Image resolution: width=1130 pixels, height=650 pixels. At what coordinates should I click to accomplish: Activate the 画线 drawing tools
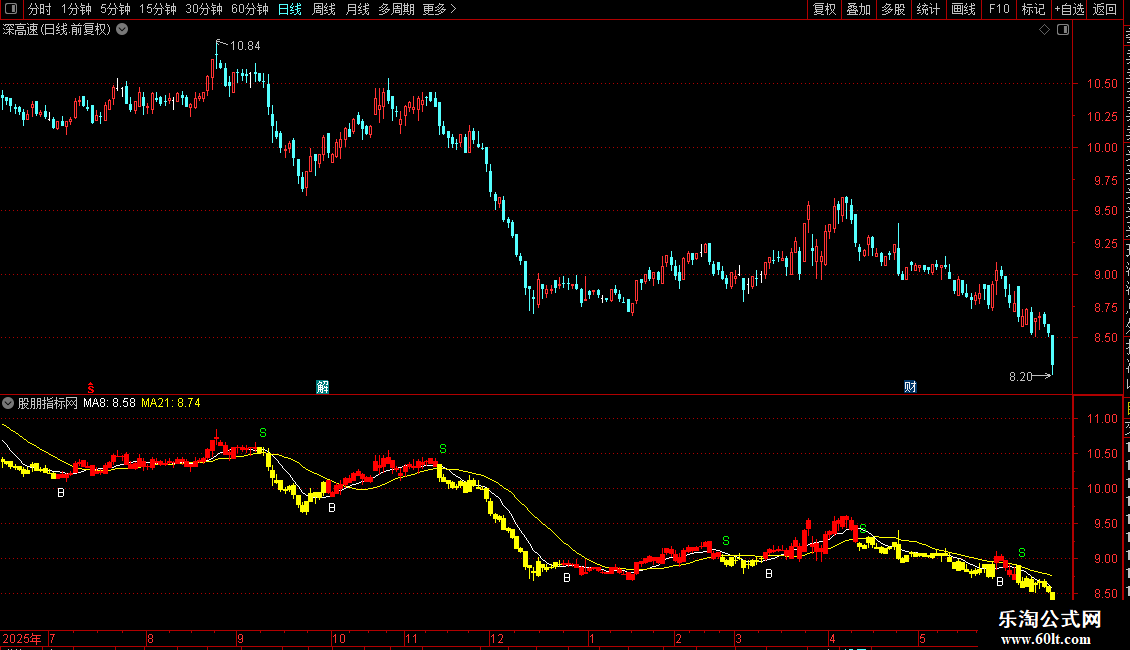tap(963, 9)
